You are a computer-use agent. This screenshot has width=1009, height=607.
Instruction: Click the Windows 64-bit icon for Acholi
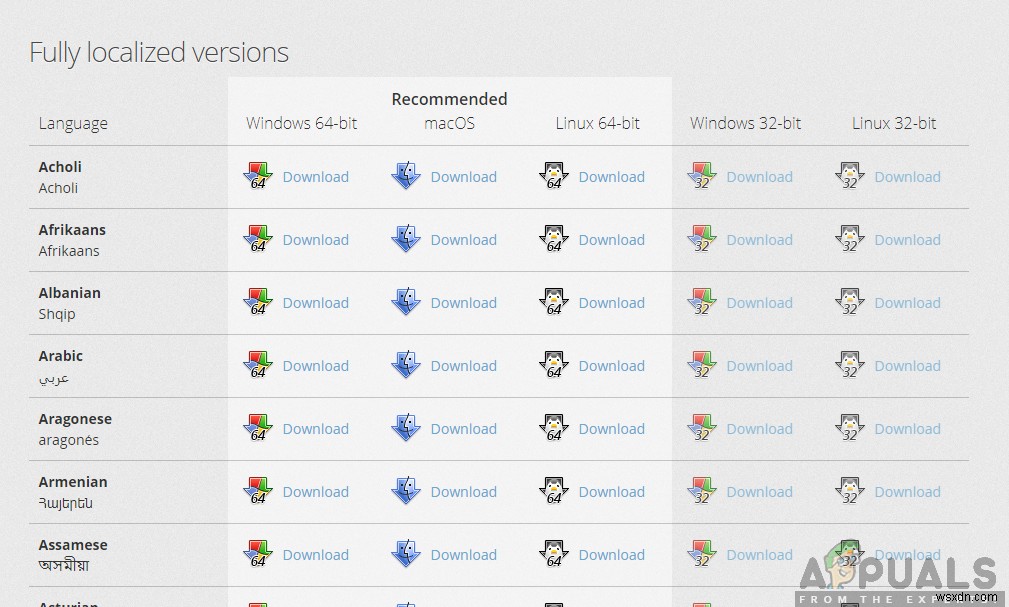[x=257, y=176]
